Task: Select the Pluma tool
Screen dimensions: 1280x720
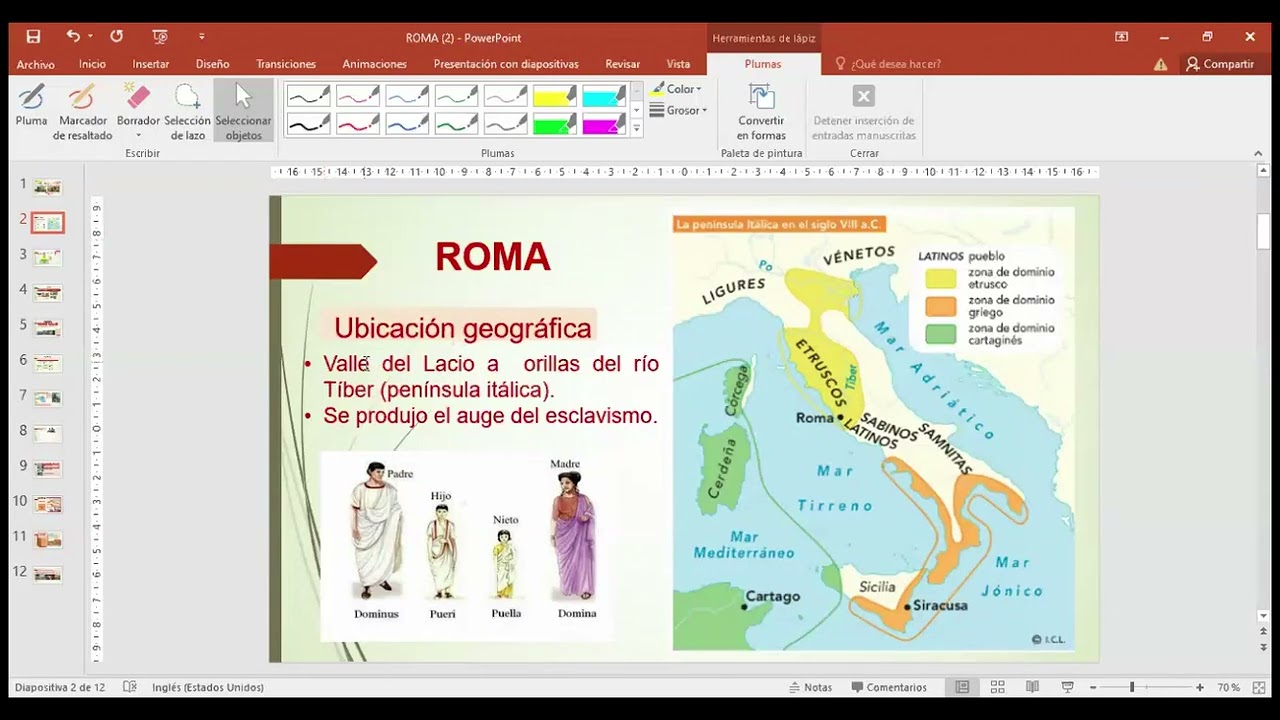Action: click(x=31, y=105)
